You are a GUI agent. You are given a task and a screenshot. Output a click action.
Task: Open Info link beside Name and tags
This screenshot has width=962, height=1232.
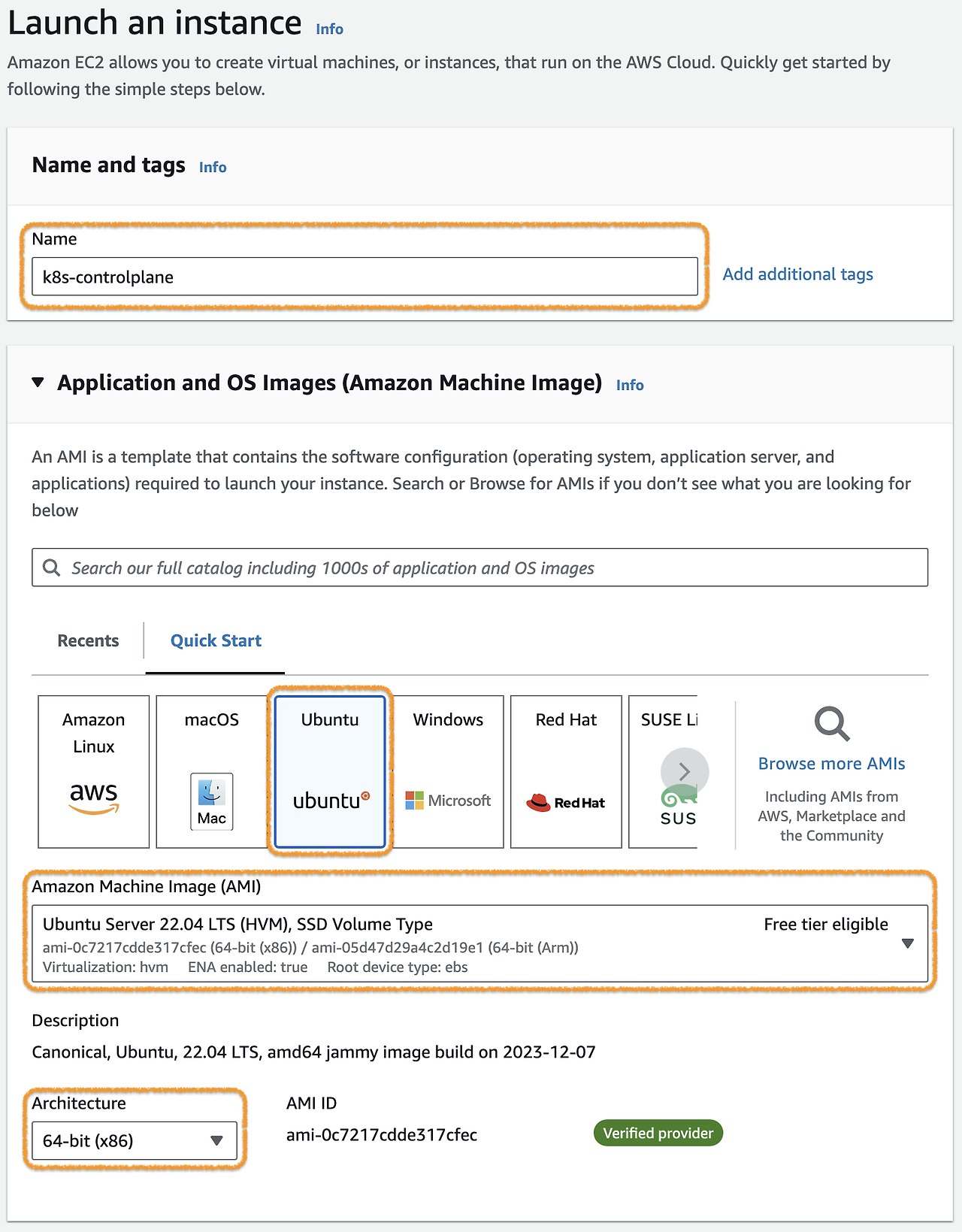pos(213,167)
